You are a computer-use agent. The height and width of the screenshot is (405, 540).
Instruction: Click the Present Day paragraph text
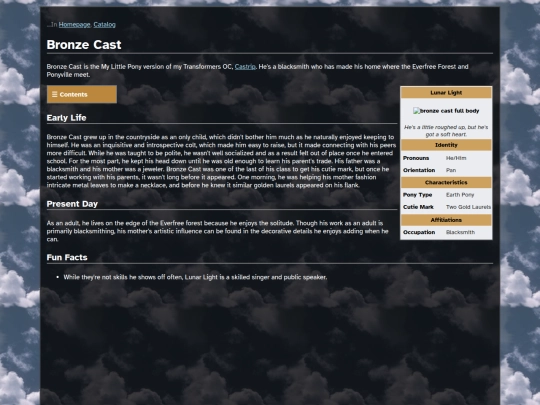[218, 231]
